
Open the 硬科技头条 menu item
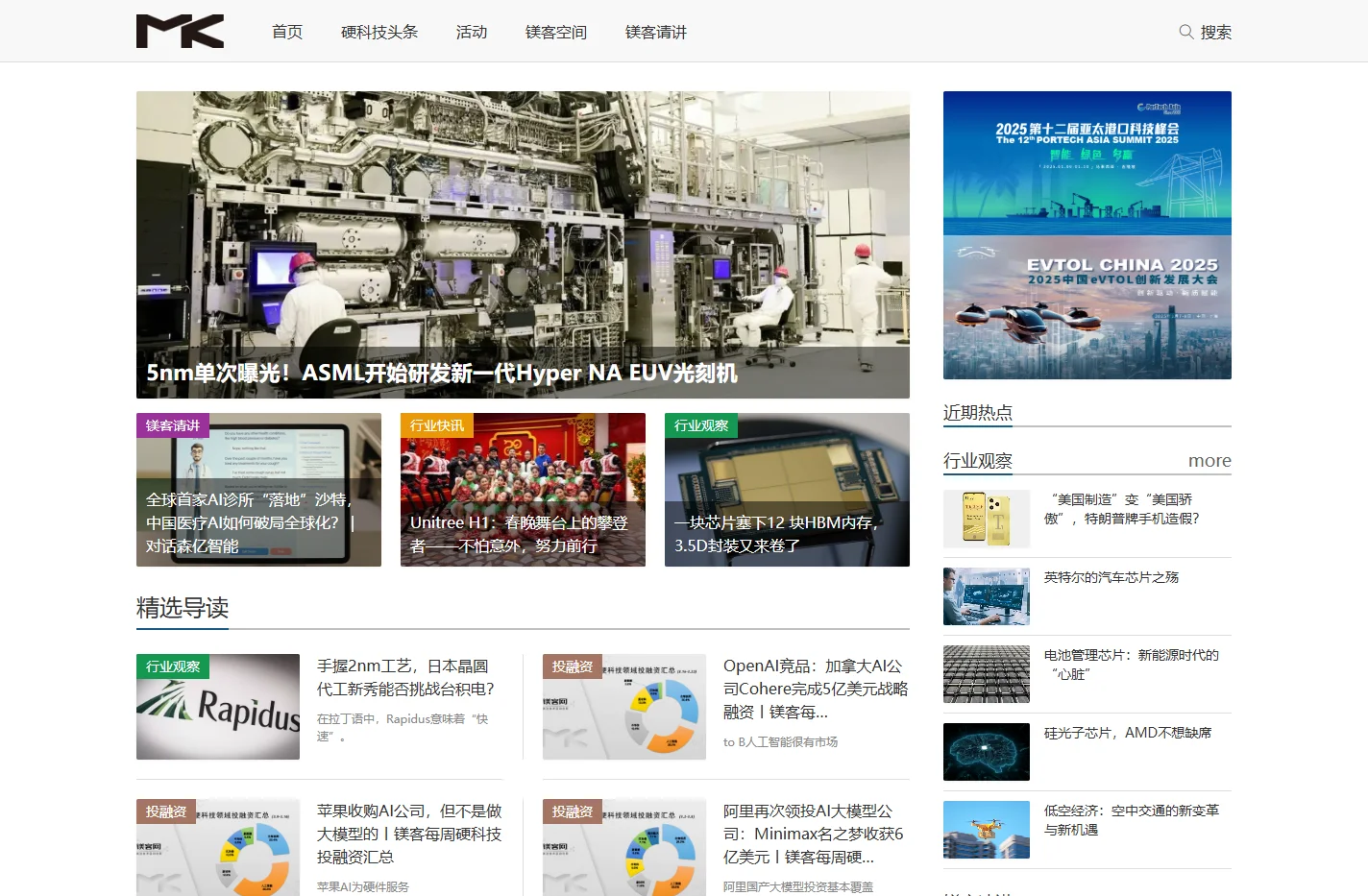pyautogui.click(x=379, y=32)
